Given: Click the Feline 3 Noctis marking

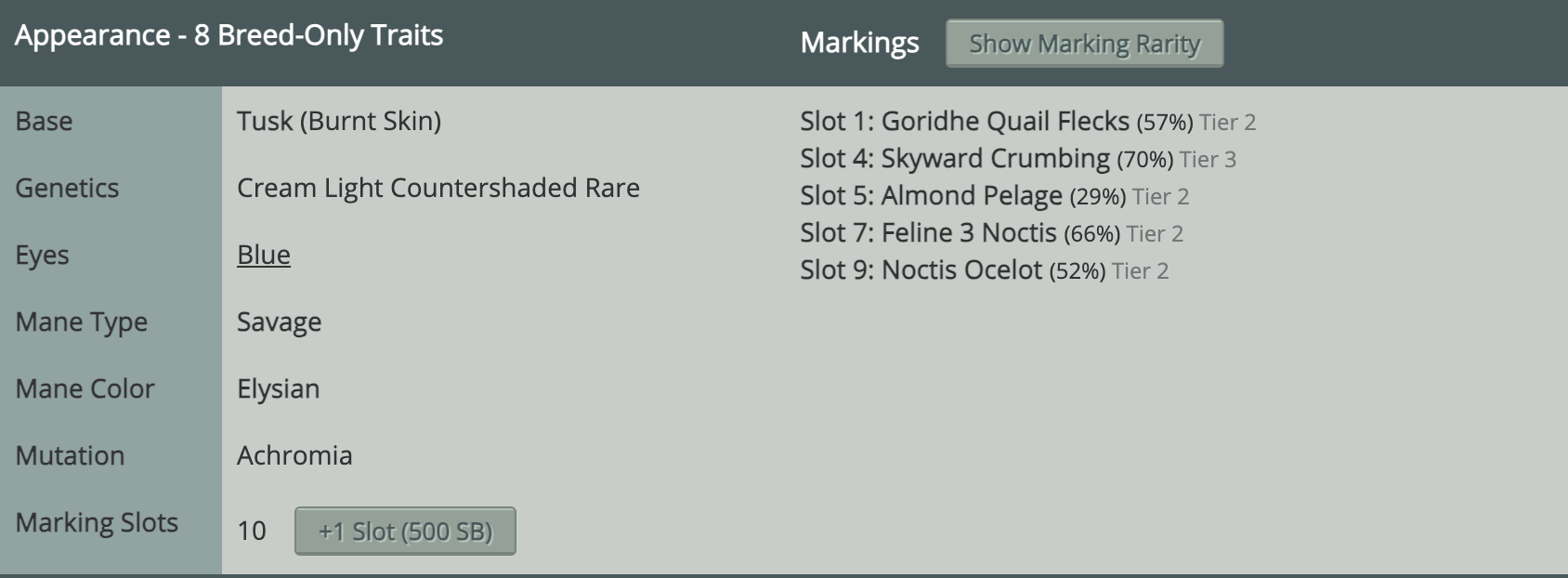Looking at the screenshot, I should tap(968, 232).
